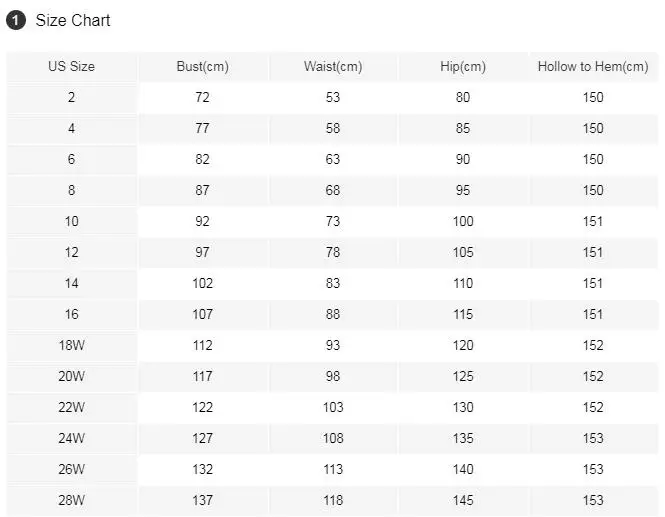Click the numbered circle icon beside Size Chart
The height and width of the screenshot is (517, 665).
[x=15, y=20]
